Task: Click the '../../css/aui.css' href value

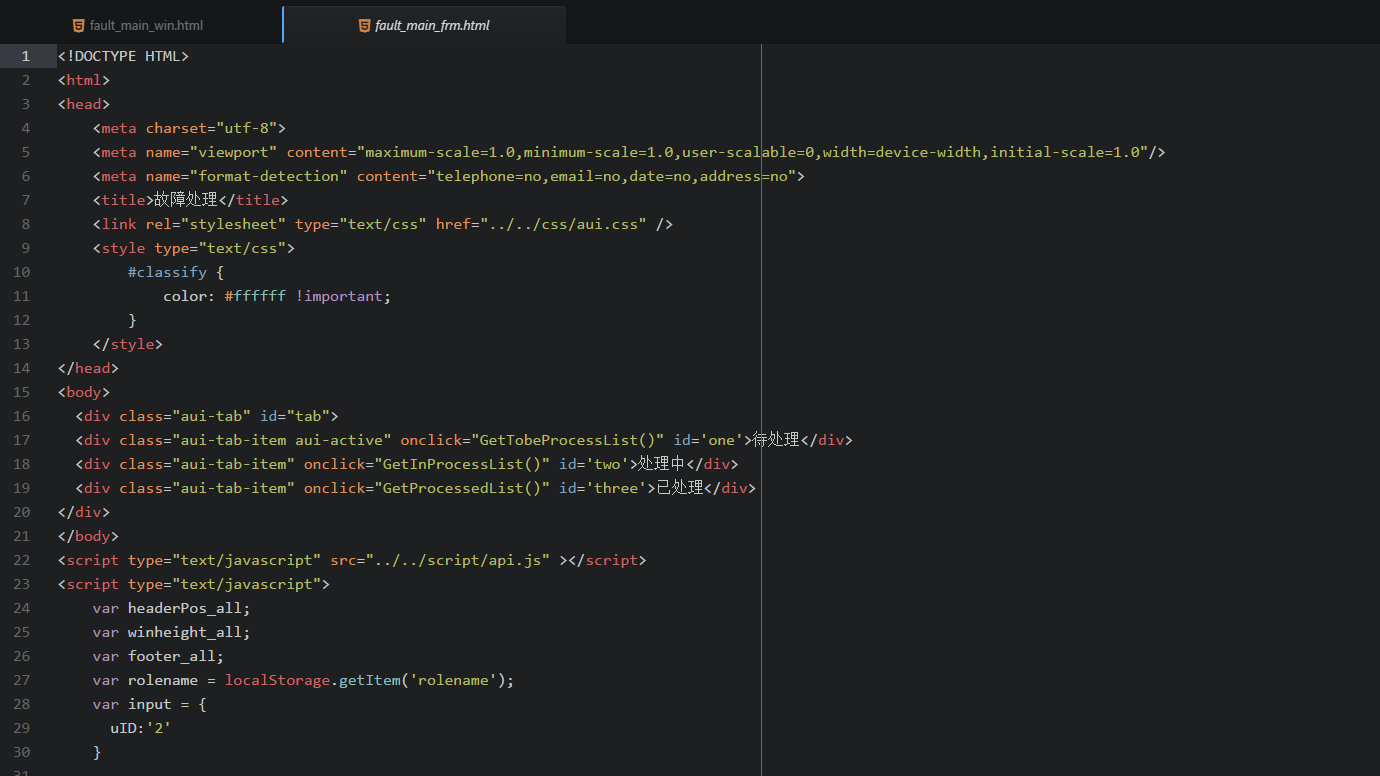Action: click(x=564, y=224)
